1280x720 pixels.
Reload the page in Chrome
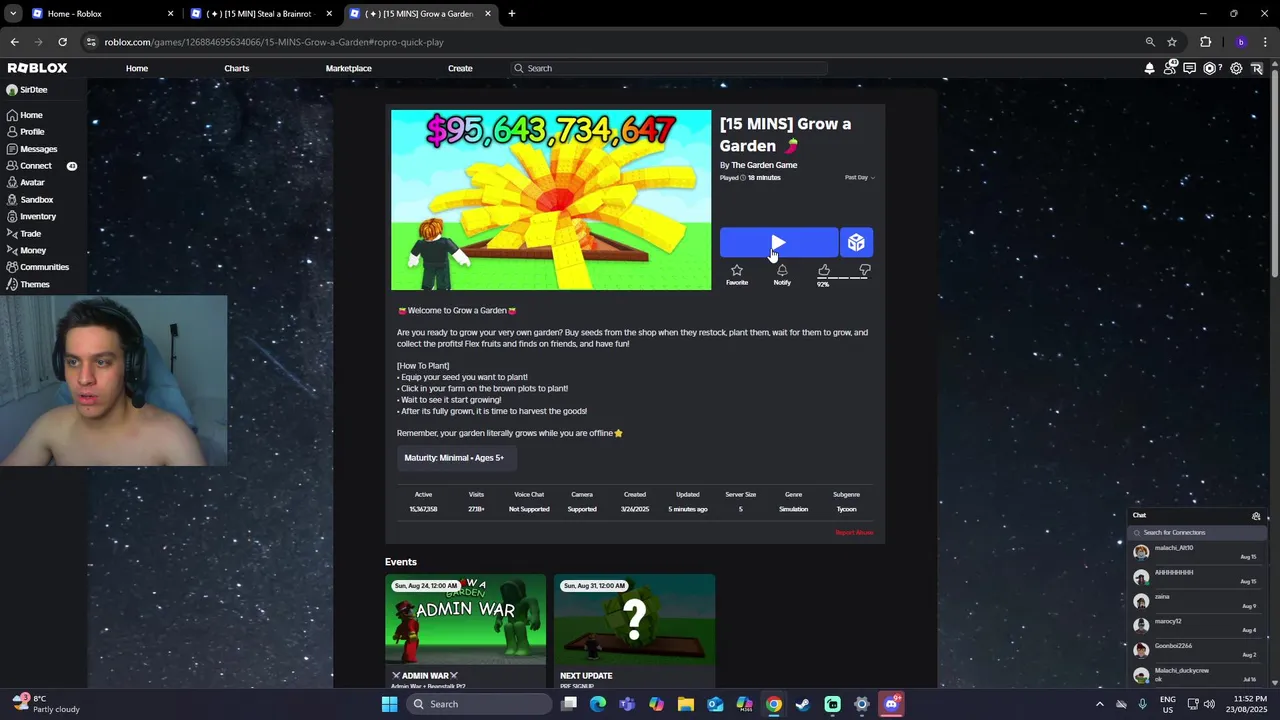tap(62, 42)
